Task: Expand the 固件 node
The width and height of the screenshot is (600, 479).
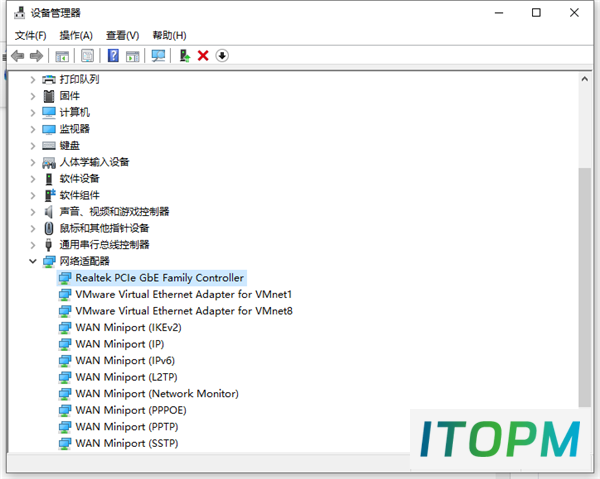Action: (x=33, y=96)
